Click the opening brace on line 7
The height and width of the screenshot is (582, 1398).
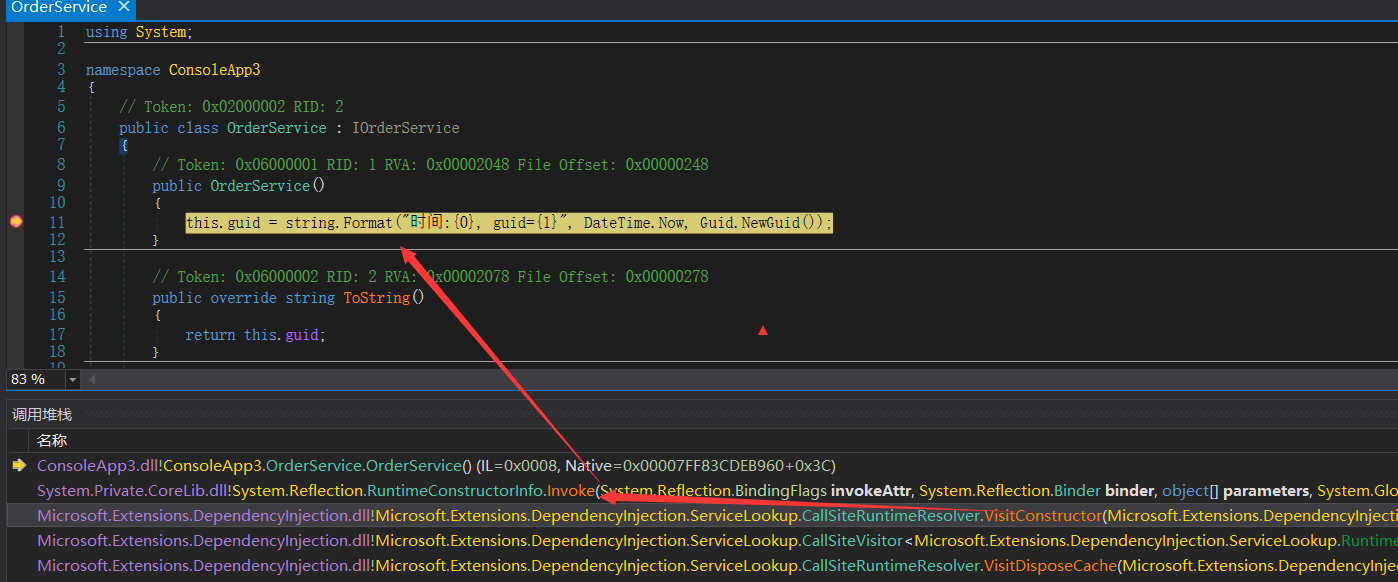click(124, 146)
